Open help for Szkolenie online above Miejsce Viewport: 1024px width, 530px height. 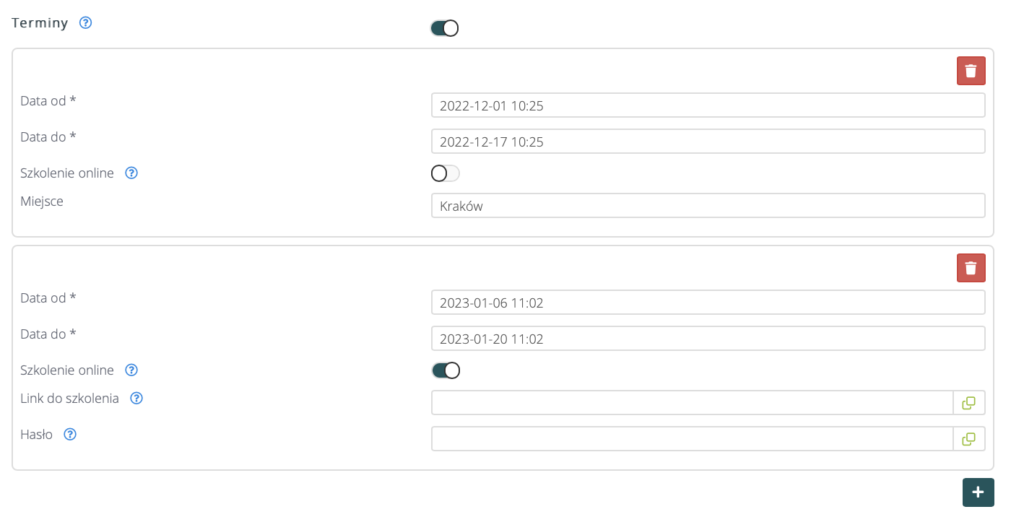131,173
